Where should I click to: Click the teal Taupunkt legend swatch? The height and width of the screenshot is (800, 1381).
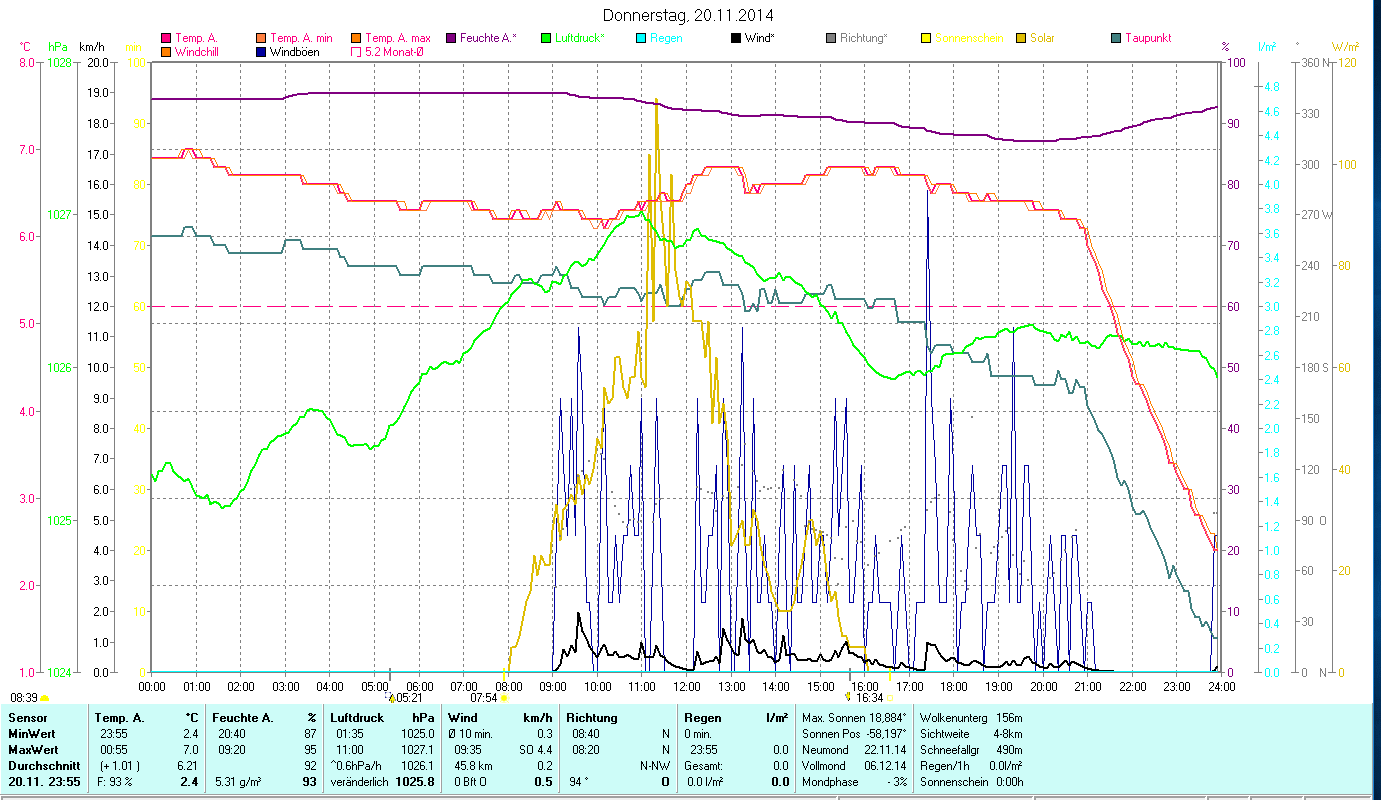pos(1116,39)
